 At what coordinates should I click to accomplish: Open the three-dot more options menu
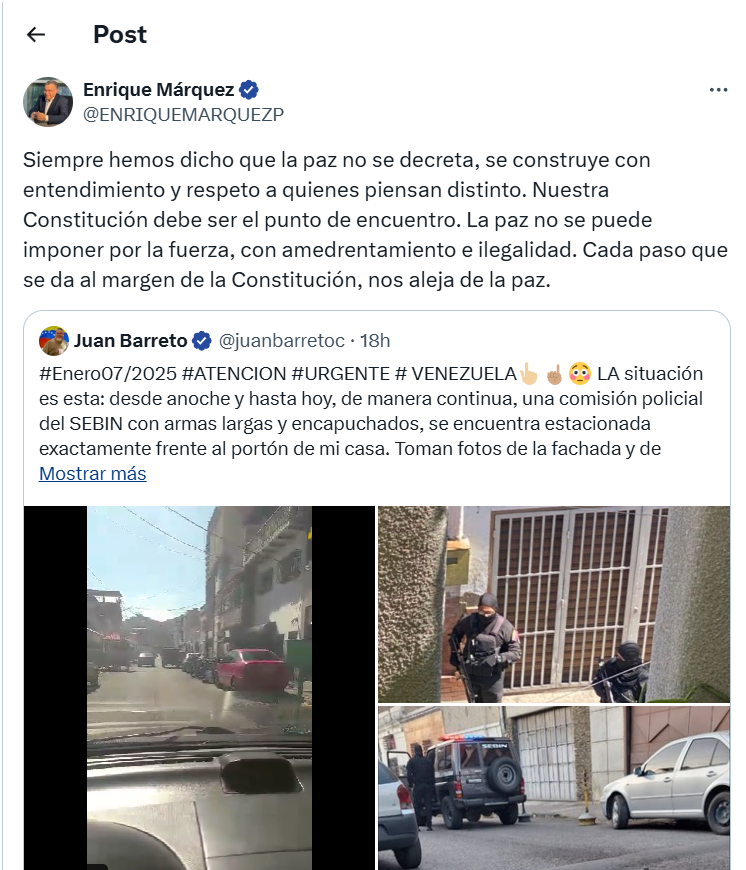pyautogui.click(x=718, y=90)
